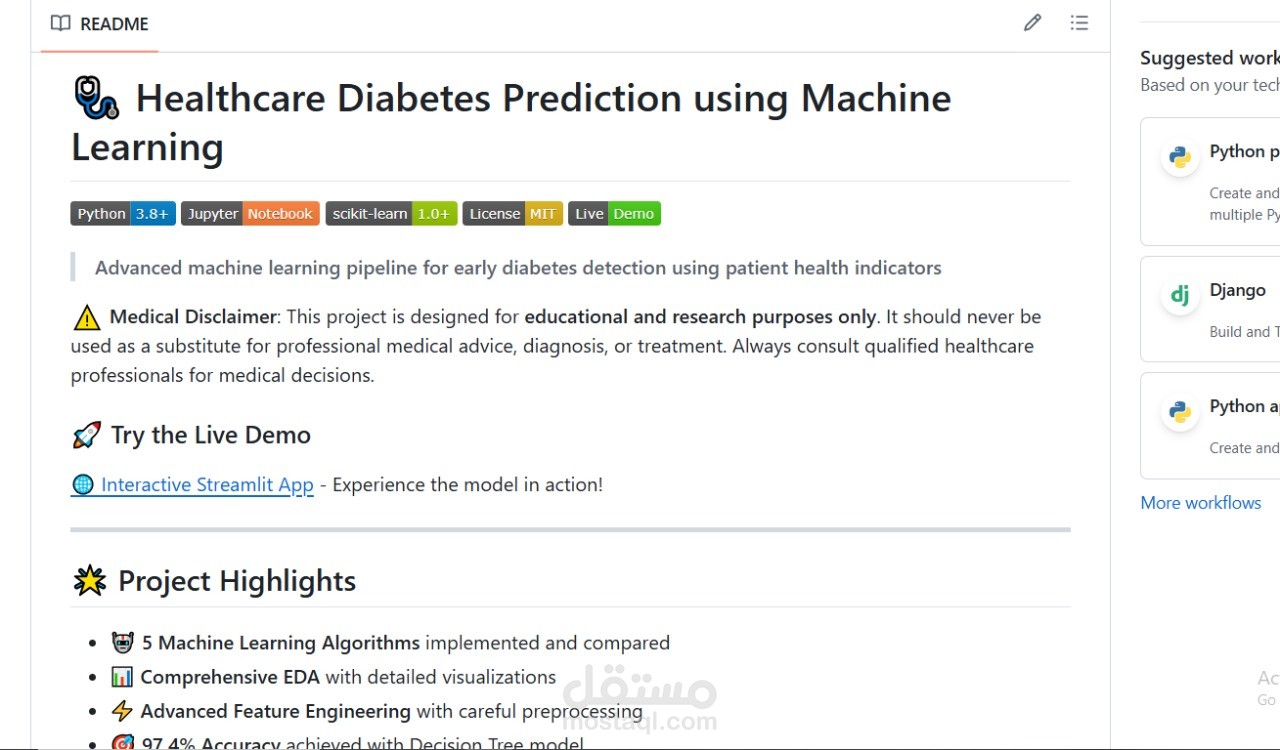This screenshot has height=750, width=1280.
Task: Open the scikit-learn 1.0+ badge
Action: (391, 214)
